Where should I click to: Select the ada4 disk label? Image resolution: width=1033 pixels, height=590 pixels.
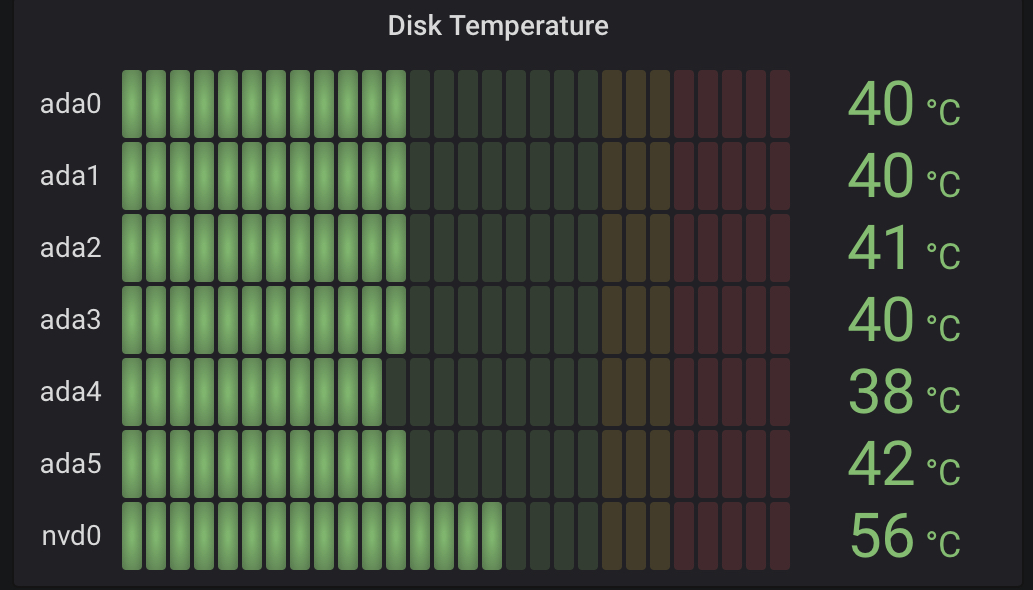tap(70, 392)
